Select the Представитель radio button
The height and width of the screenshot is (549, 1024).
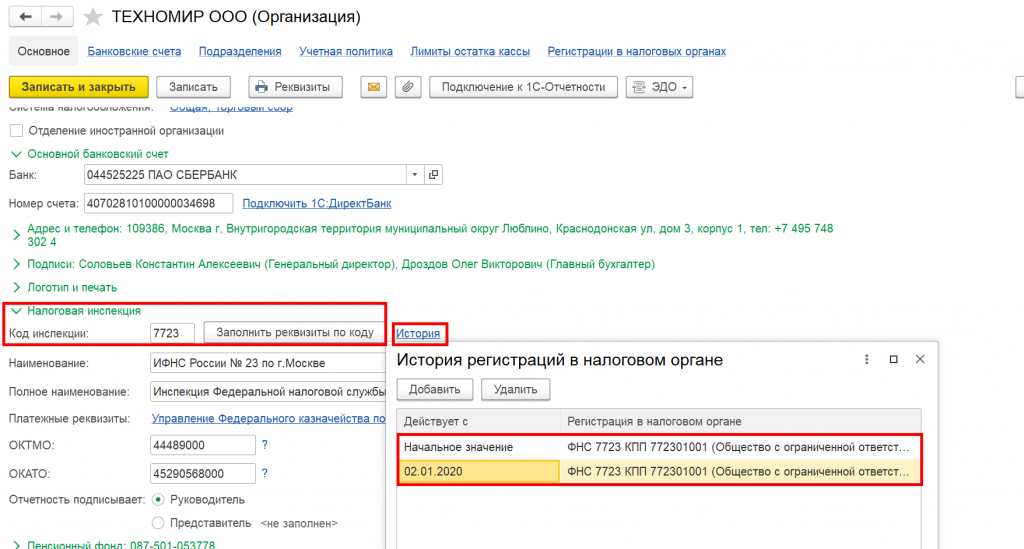click(158, 523)
